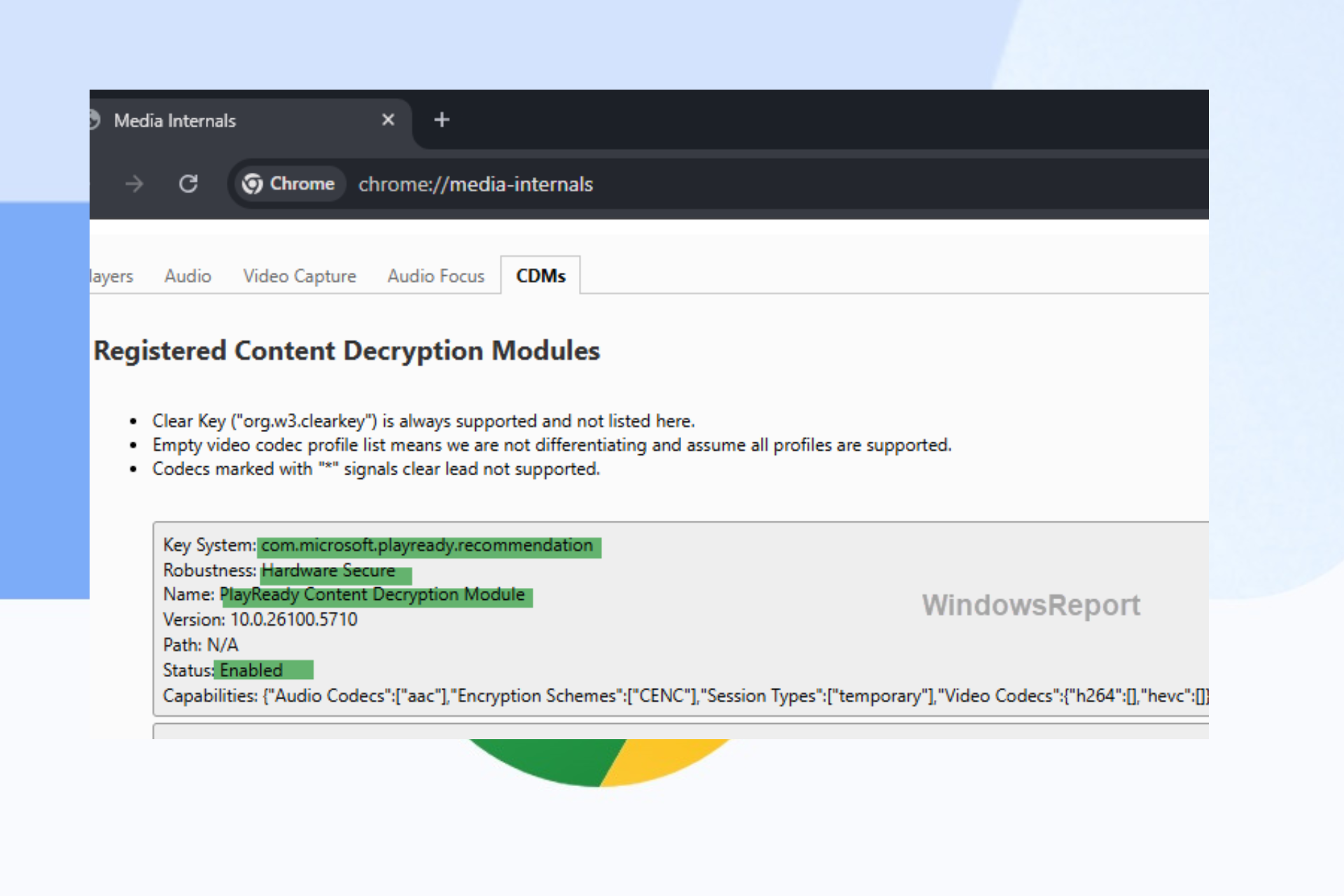Open a new browser tab with the plus button
The height and width of the screenshot is (896, 1344).
pyautogui.click(x=441, y=120)
